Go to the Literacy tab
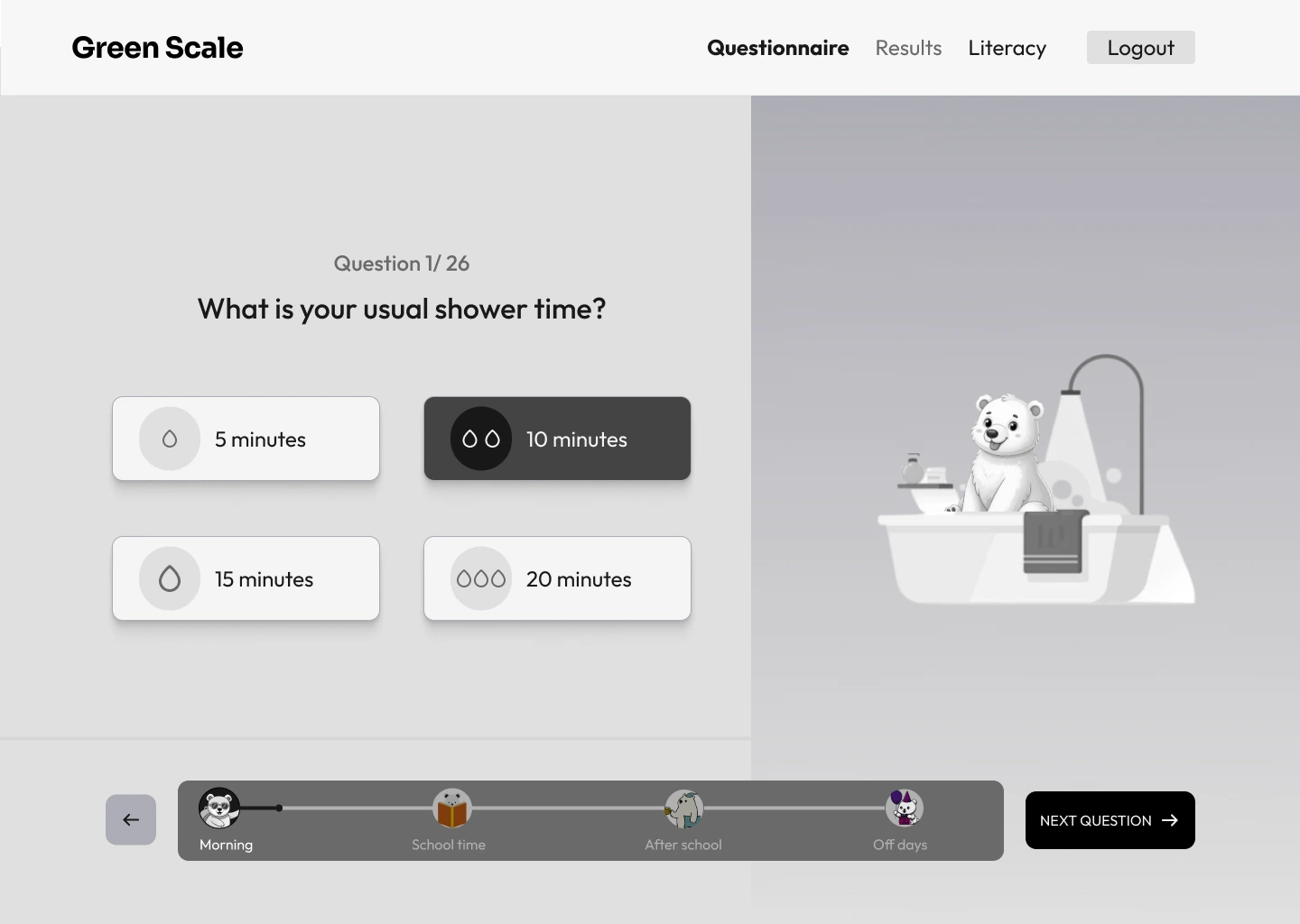Viewport: 1300px width, 924px height. click(x=1007, y=48)
